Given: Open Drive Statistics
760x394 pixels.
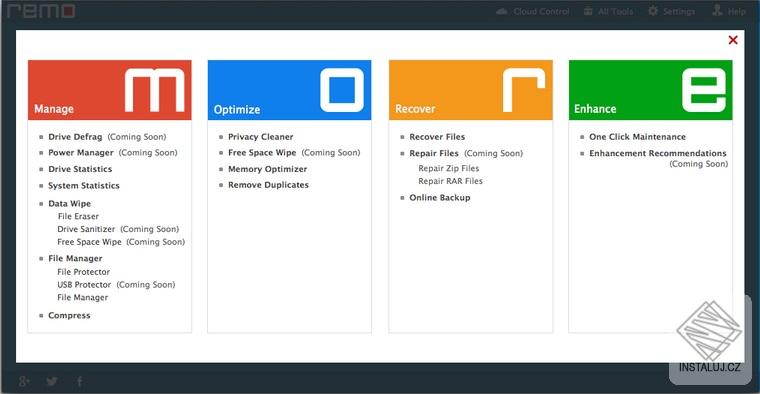Looking at the screenshot, I should click(x=80, y=169).
